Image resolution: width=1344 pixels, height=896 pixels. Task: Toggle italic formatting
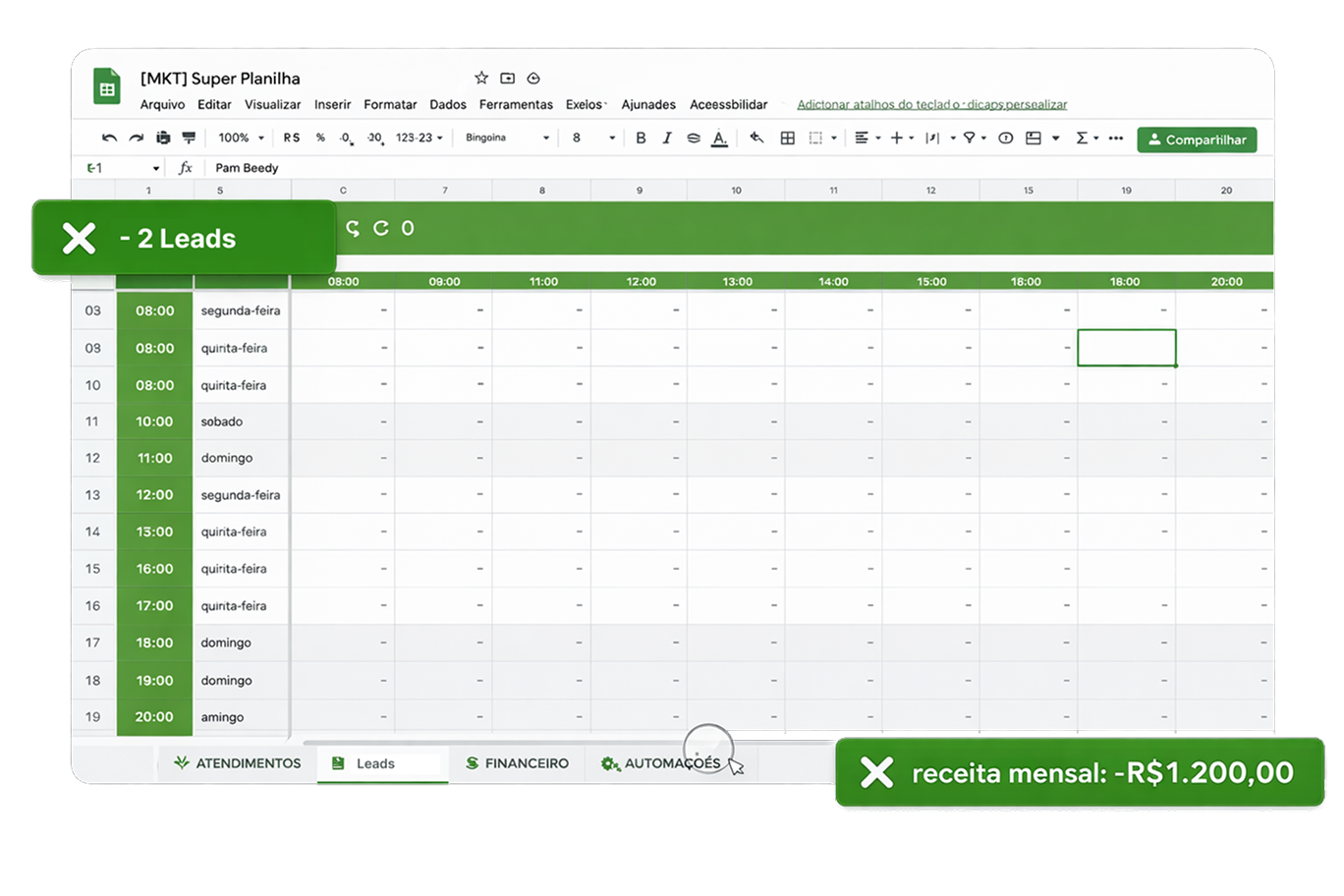667,139
